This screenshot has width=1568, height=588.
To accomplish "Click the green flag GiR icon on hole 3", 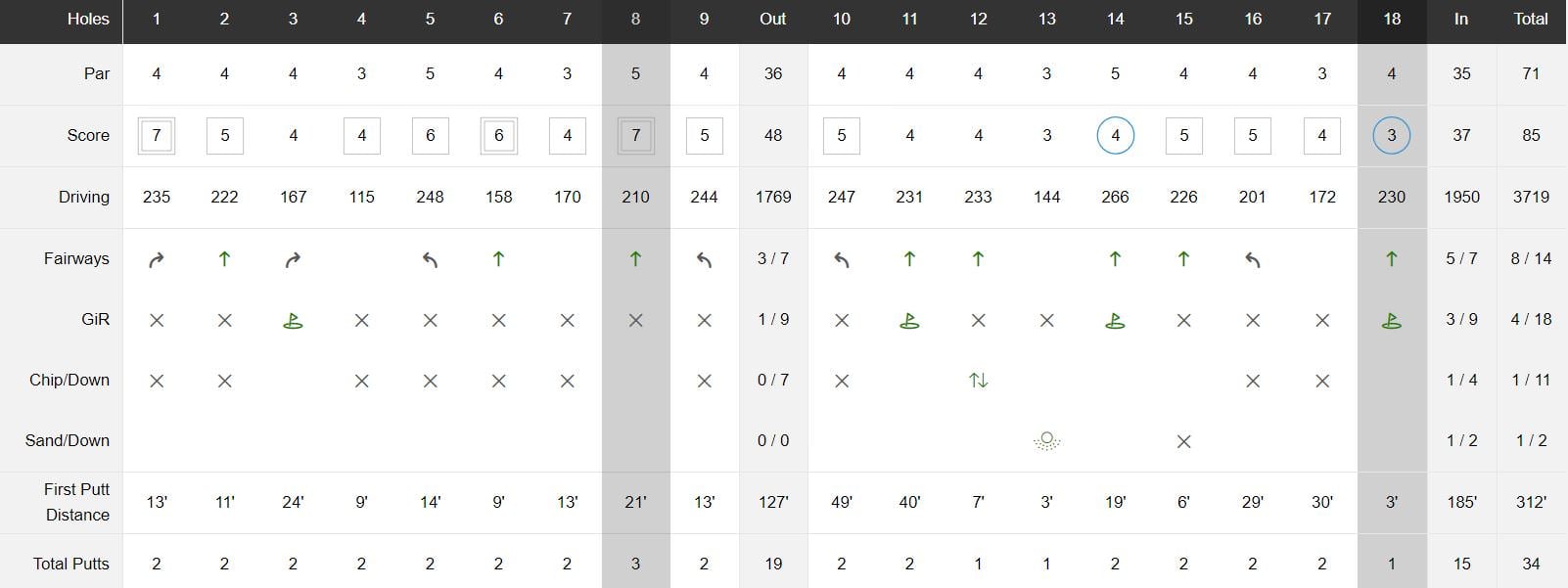I will pos(293,320).
